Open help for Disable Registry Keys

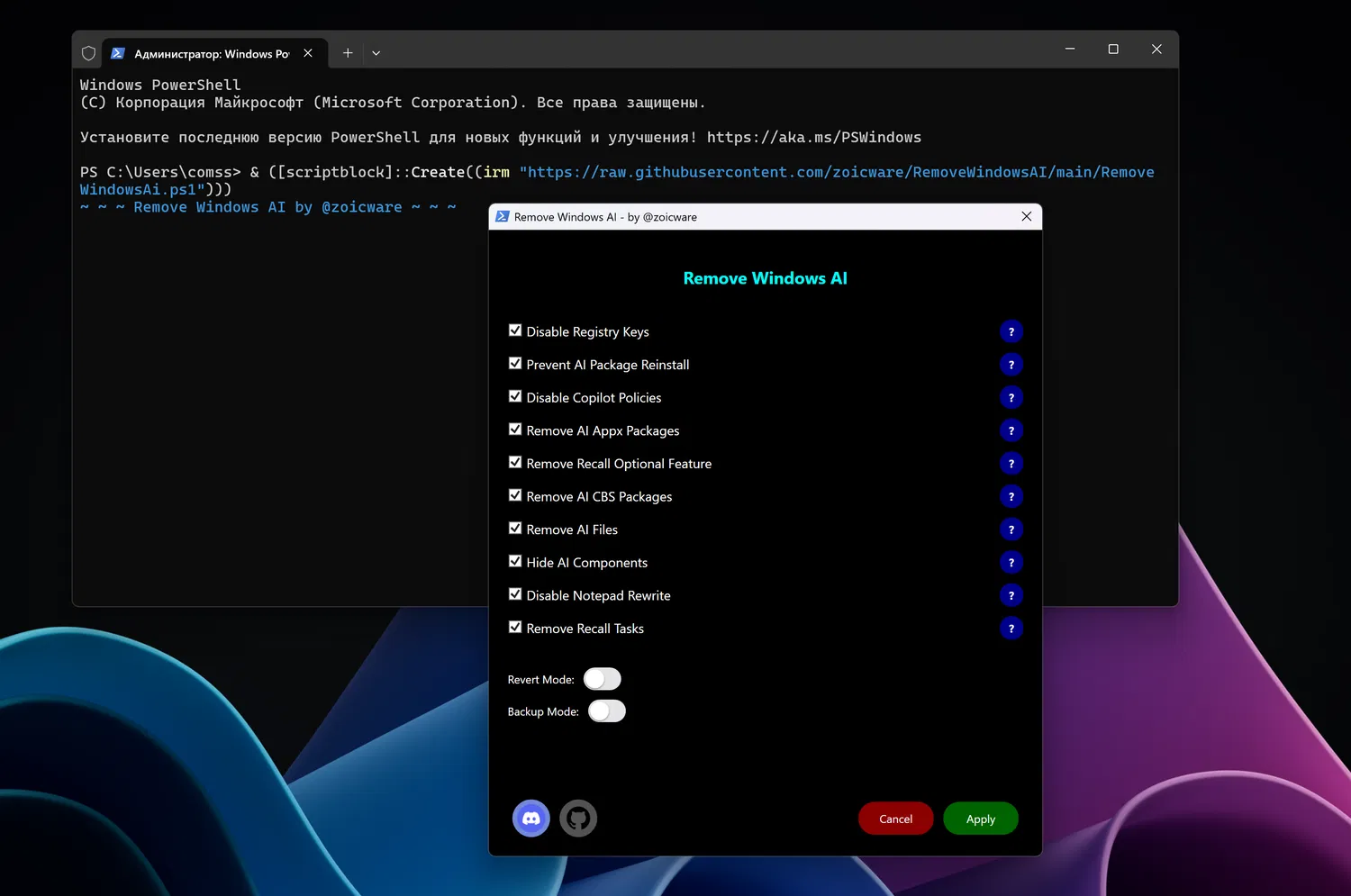click(1011, 332)
